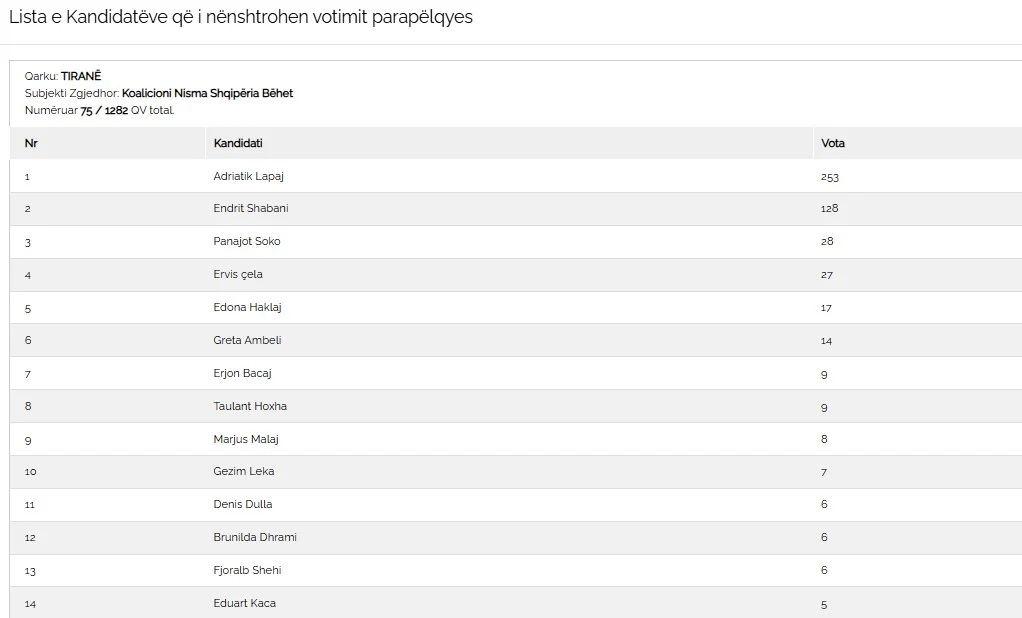The image size is (1022, 618).
Task: Click the Vota column header
Action: coord(832,143)
